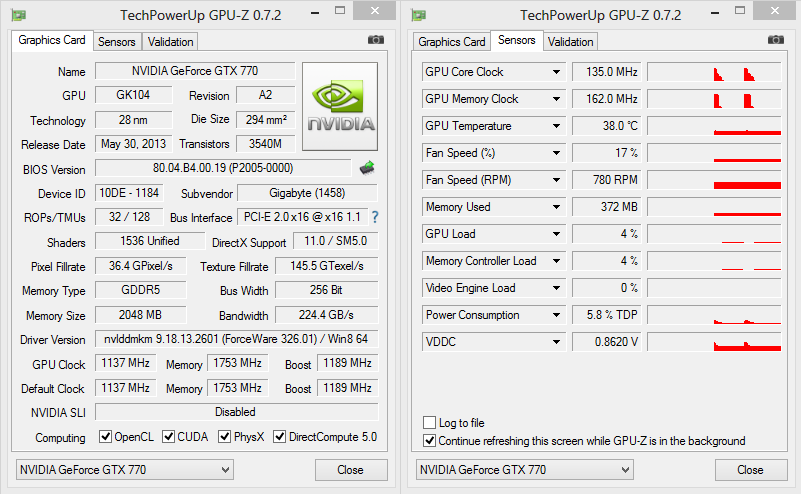801x494 pixels.
Task: Open the Video Engine Load dropdown
Action: point(556,288)
